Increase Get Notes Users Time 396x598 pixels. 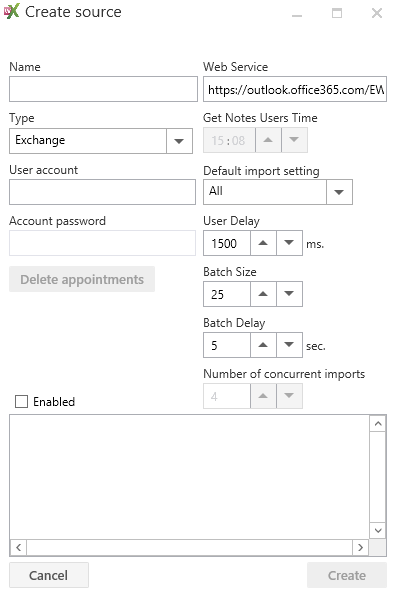coord(268,140)
